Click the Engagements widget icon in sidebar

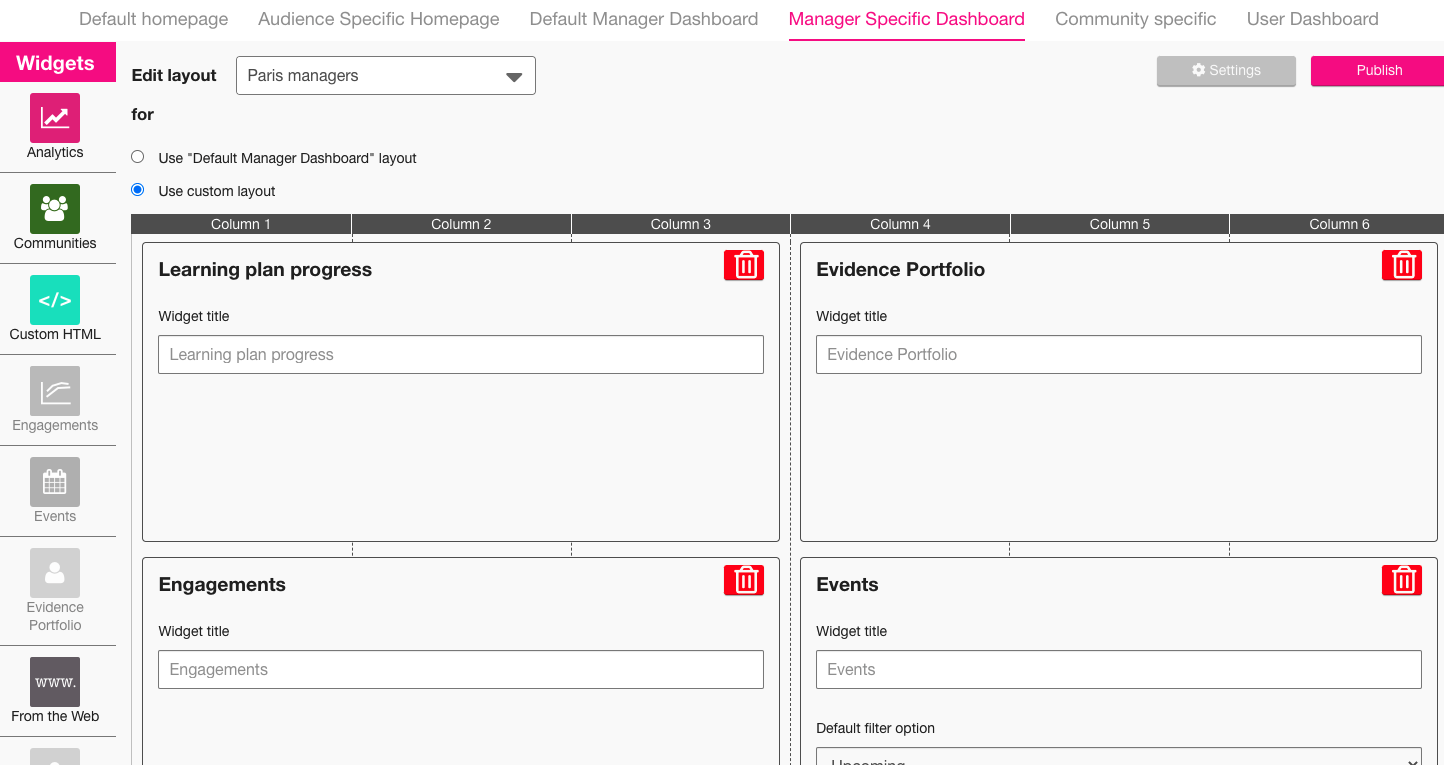pos(55,391)
